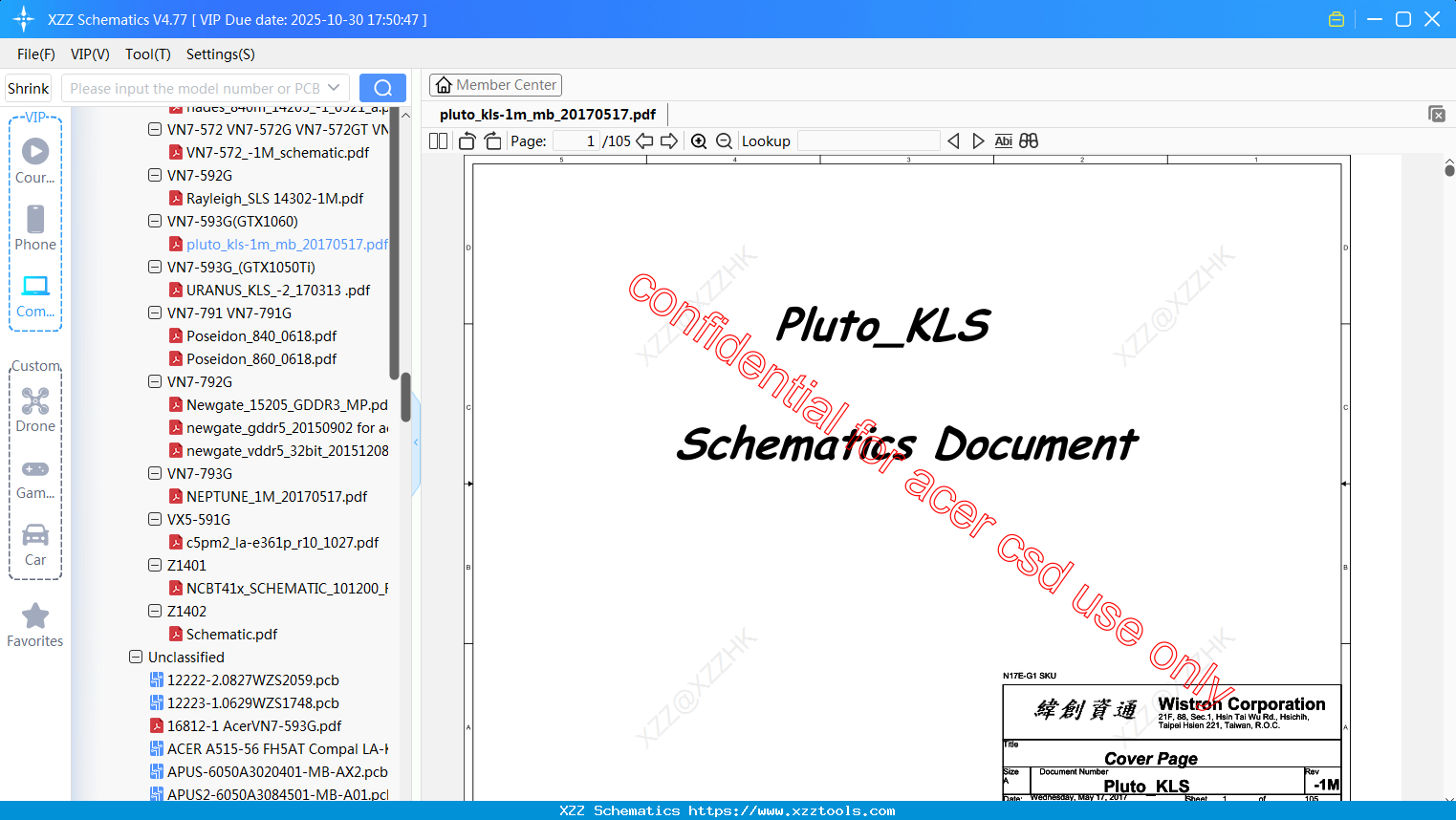Find next lookup result triangle
1456x820 pixels.
click(978, 140)
